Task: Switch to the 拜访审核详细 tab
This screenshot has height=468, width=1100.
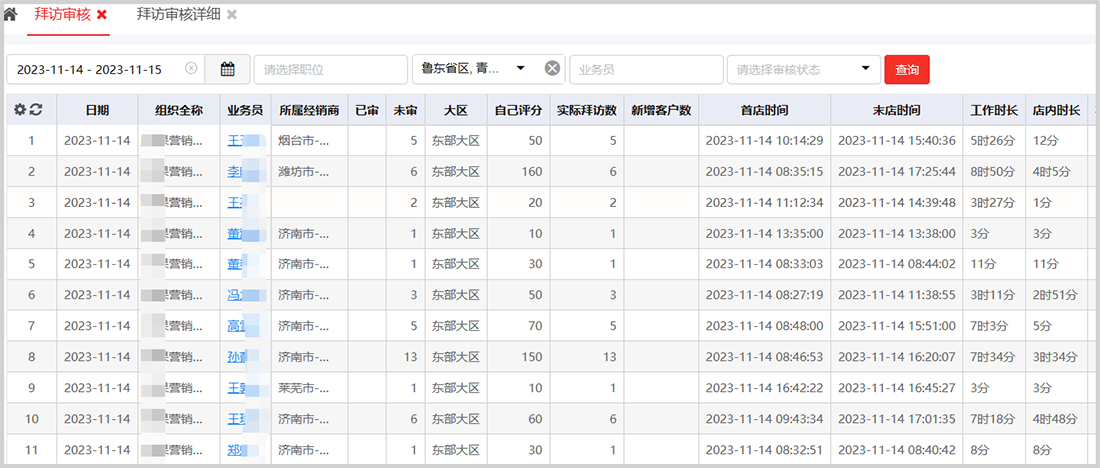Action: point(178,15)
